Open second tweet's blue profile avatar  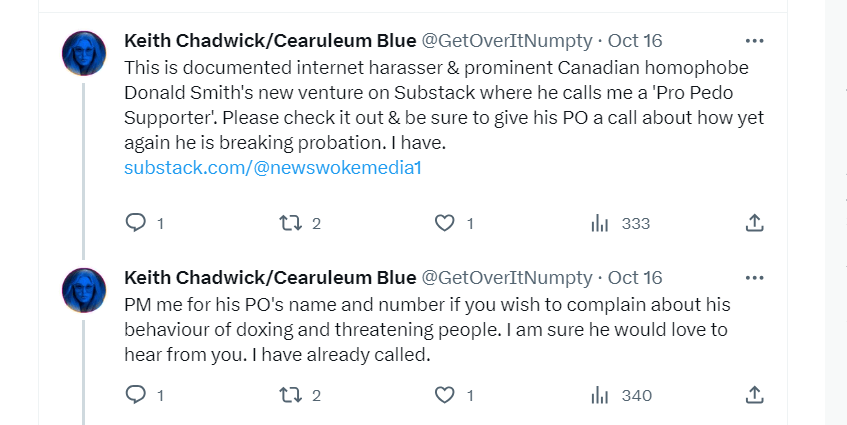click(x=84, y=290)
